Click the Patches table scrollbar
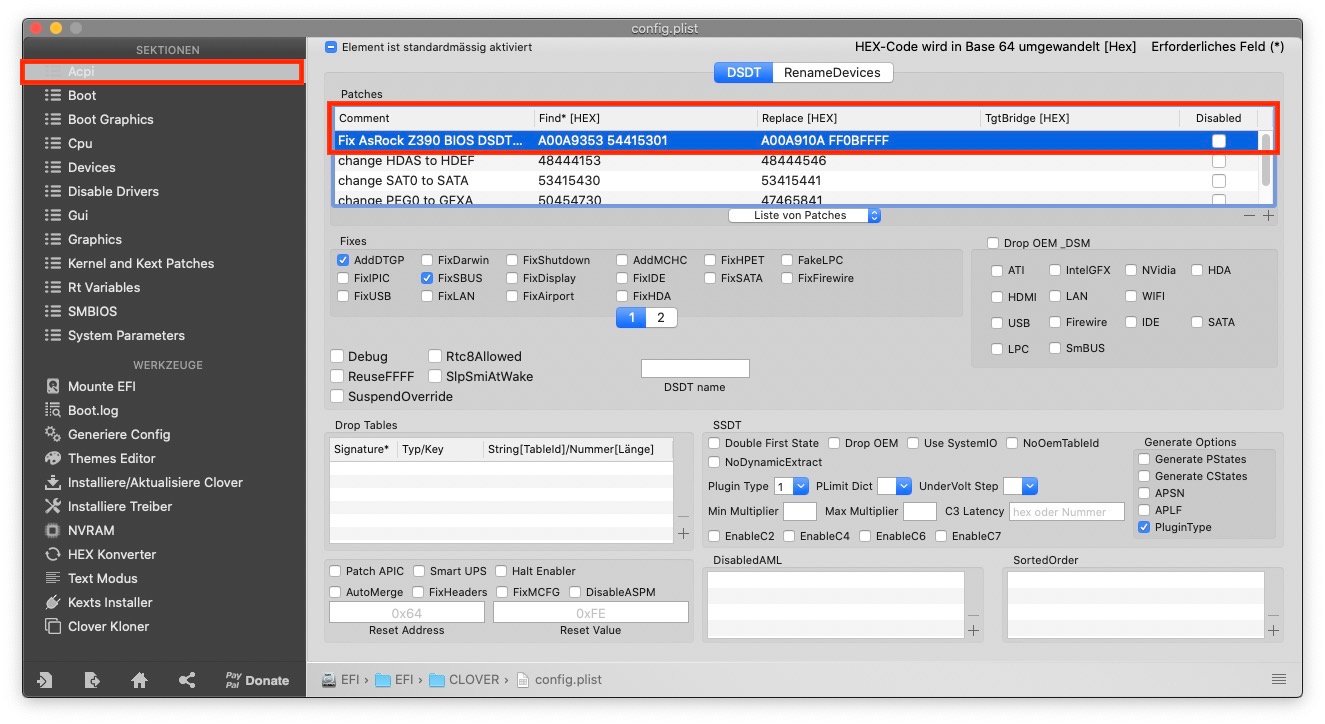The width and height of the screenshot is (1325, 724). click(x=1266, y=159)
